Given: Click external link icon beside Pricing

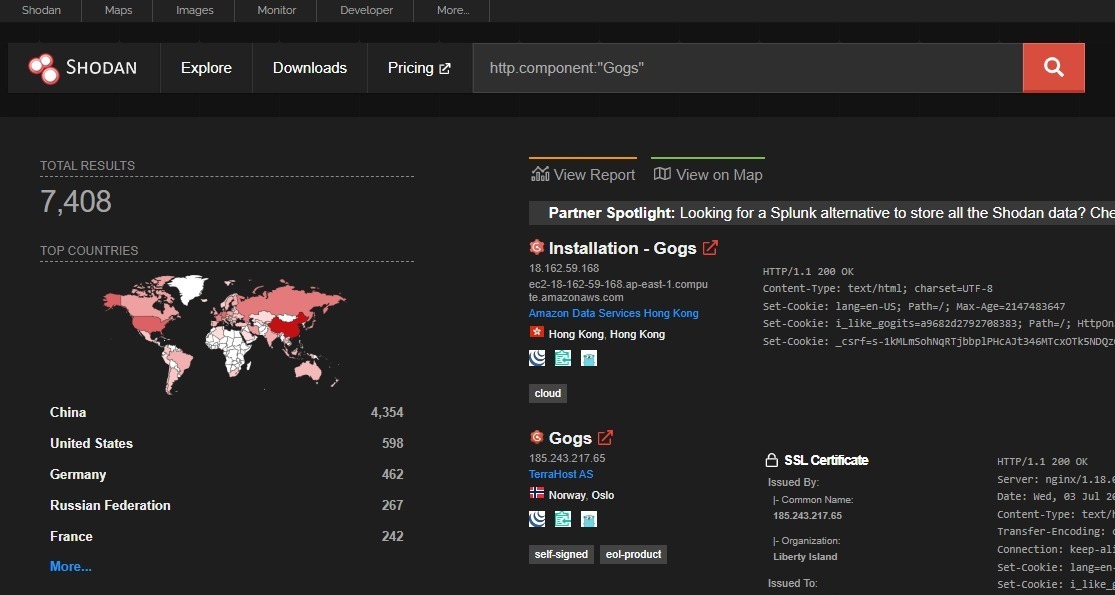Looking at the screenshot, I should click(445, 69).
